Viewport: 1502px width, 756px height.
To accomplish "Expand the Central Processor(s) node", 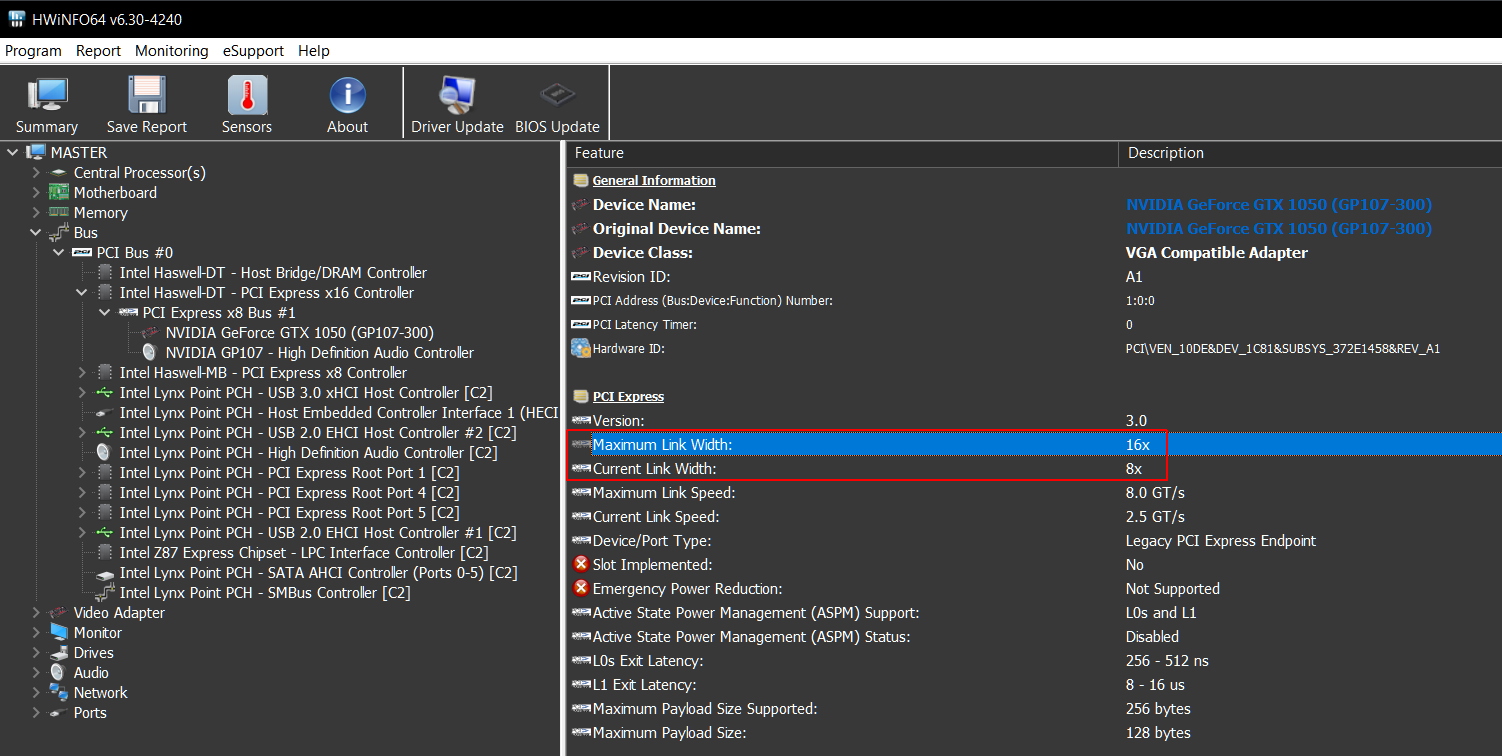I will (36, 172).
